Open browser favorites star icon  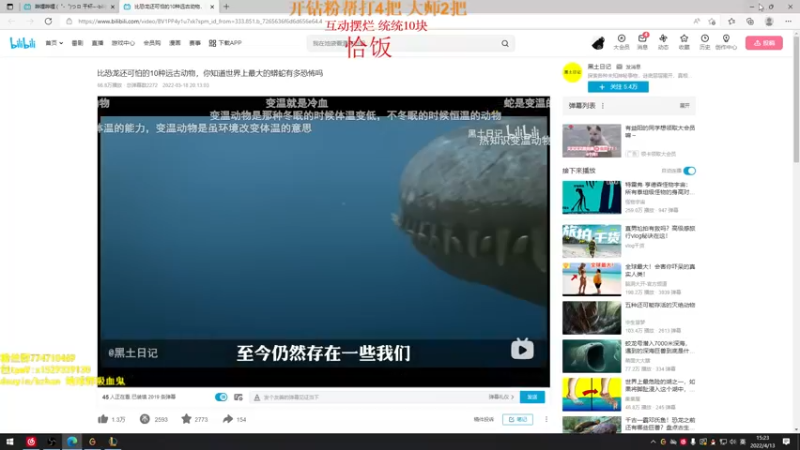[731, 21]
